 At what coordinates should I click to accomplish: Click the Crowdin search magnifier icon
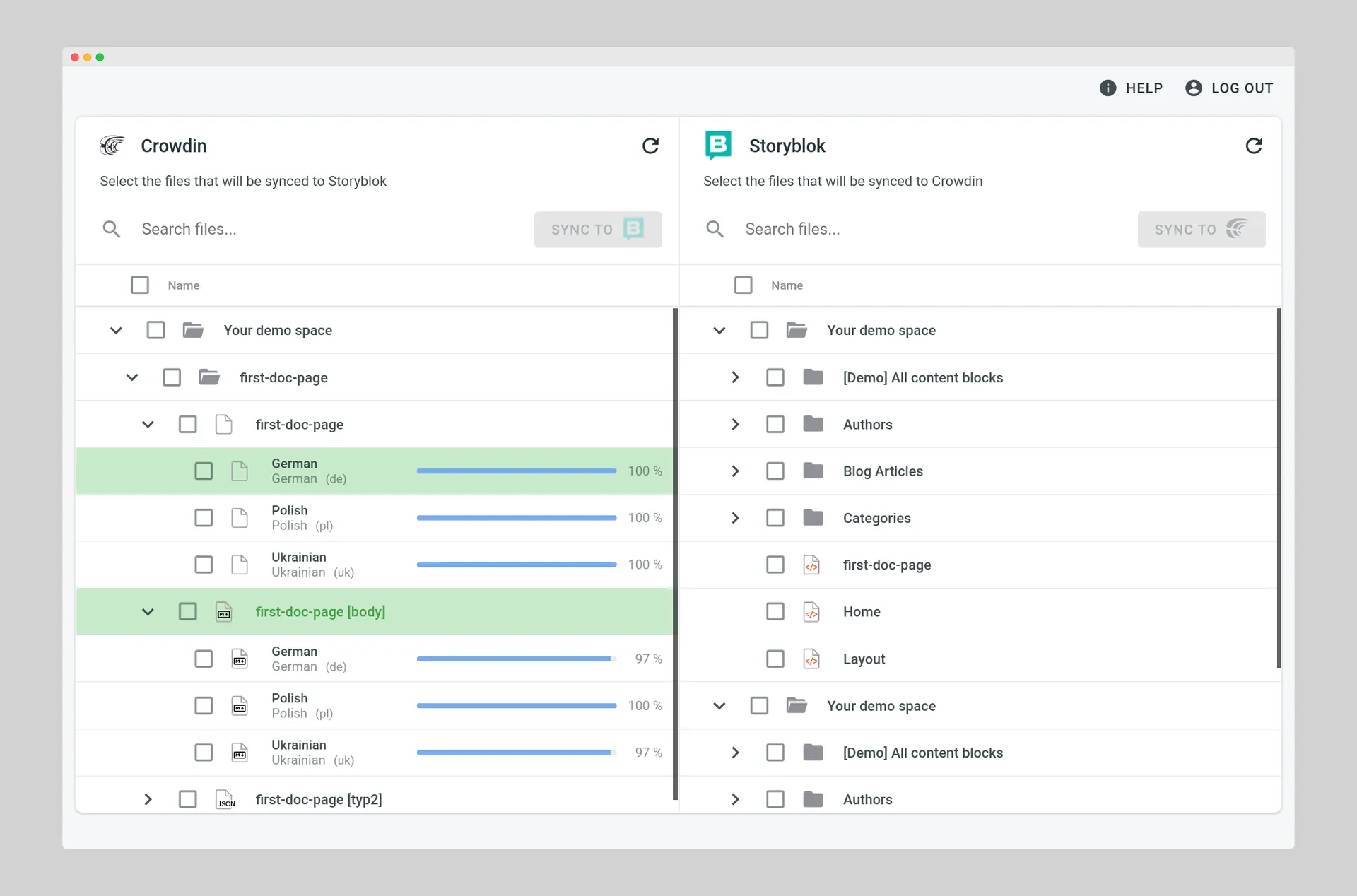click(111, 229)
